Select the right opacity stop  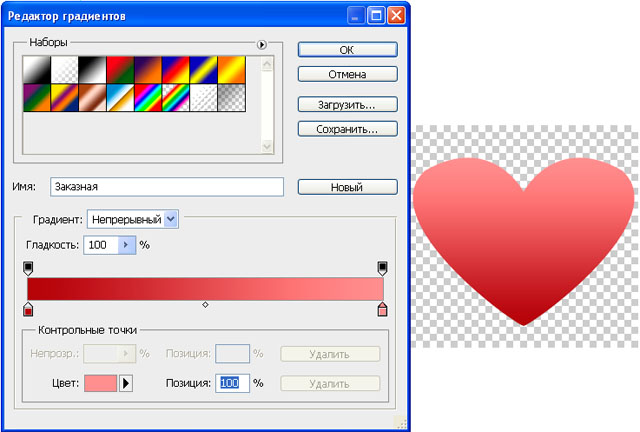382,268
